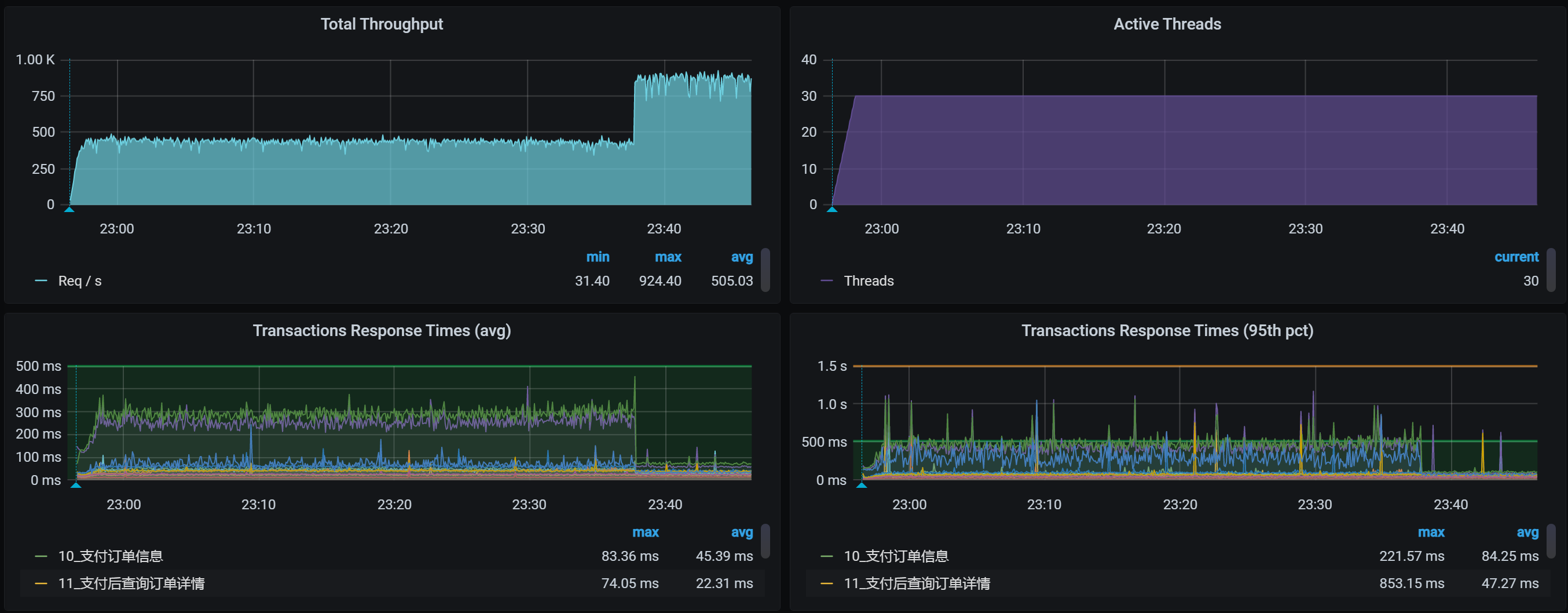
Task: Open Transactions Response Times (95th pct) panel menu
Action: [1167, 330]
